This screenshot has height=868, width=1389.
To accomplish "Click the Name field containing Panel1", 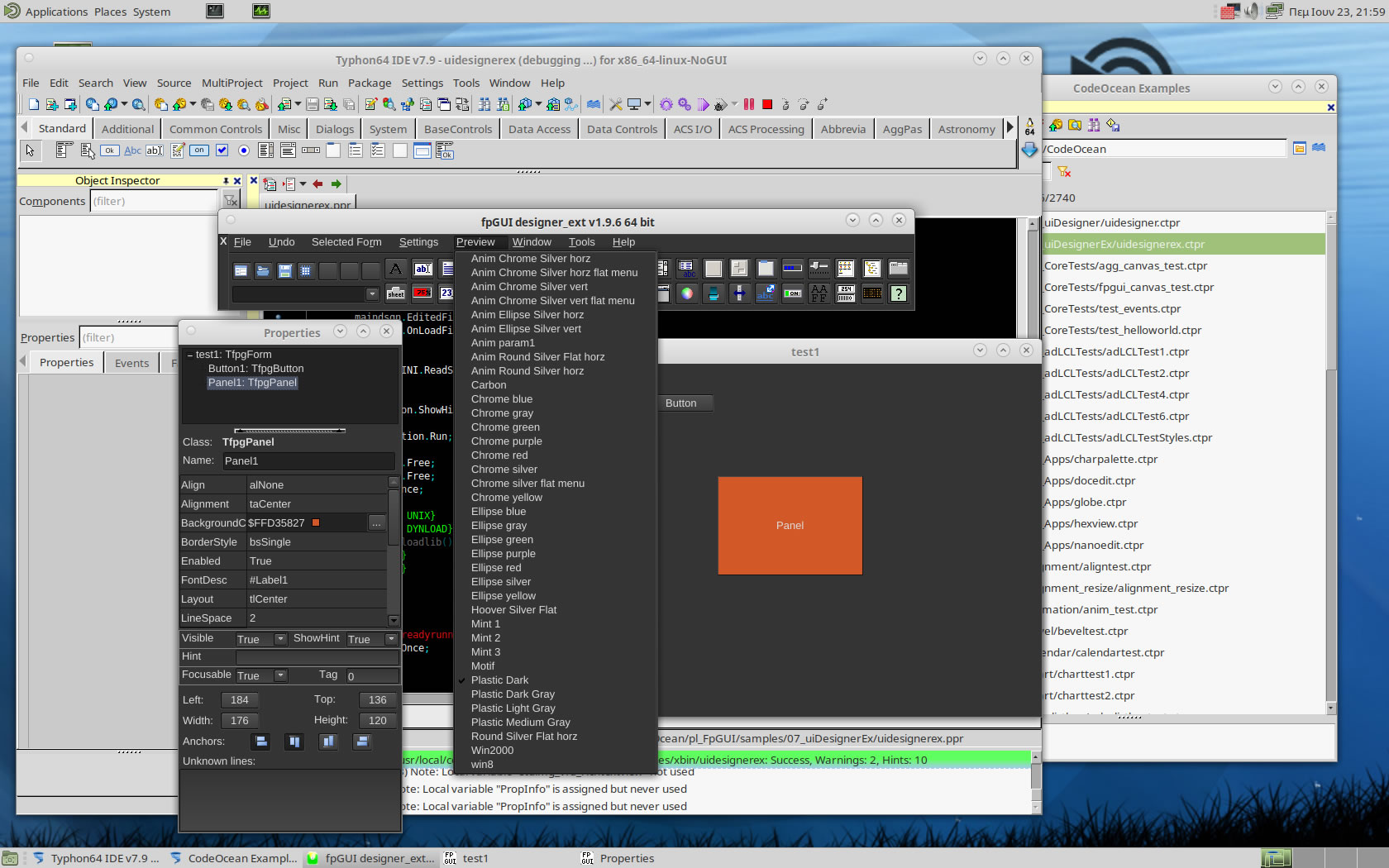I will pos(308,461).
